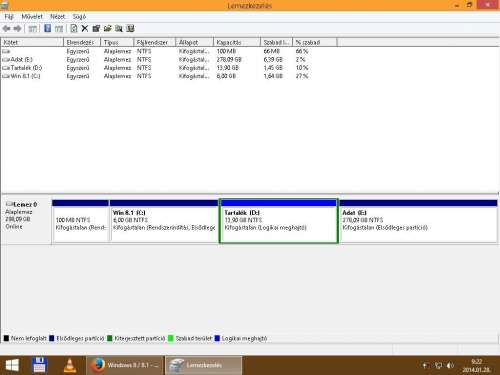Click the Kiterjesztett partíció legend entry
This screenshot has width=500, height=375.
(x=136, y=338)
